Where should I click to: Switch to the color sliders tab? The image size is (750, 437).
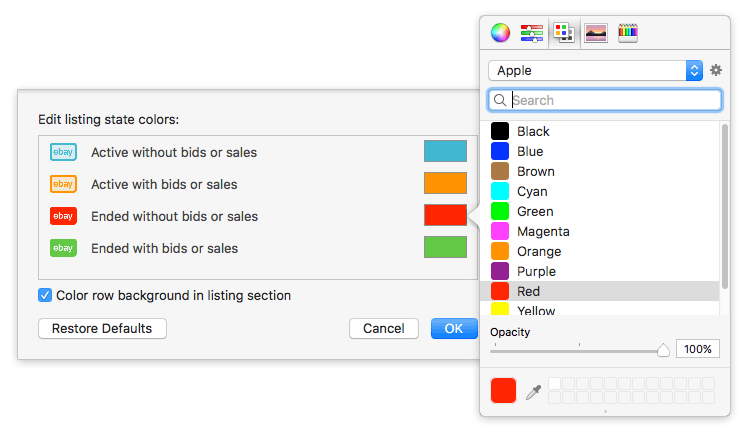(532, 33)
